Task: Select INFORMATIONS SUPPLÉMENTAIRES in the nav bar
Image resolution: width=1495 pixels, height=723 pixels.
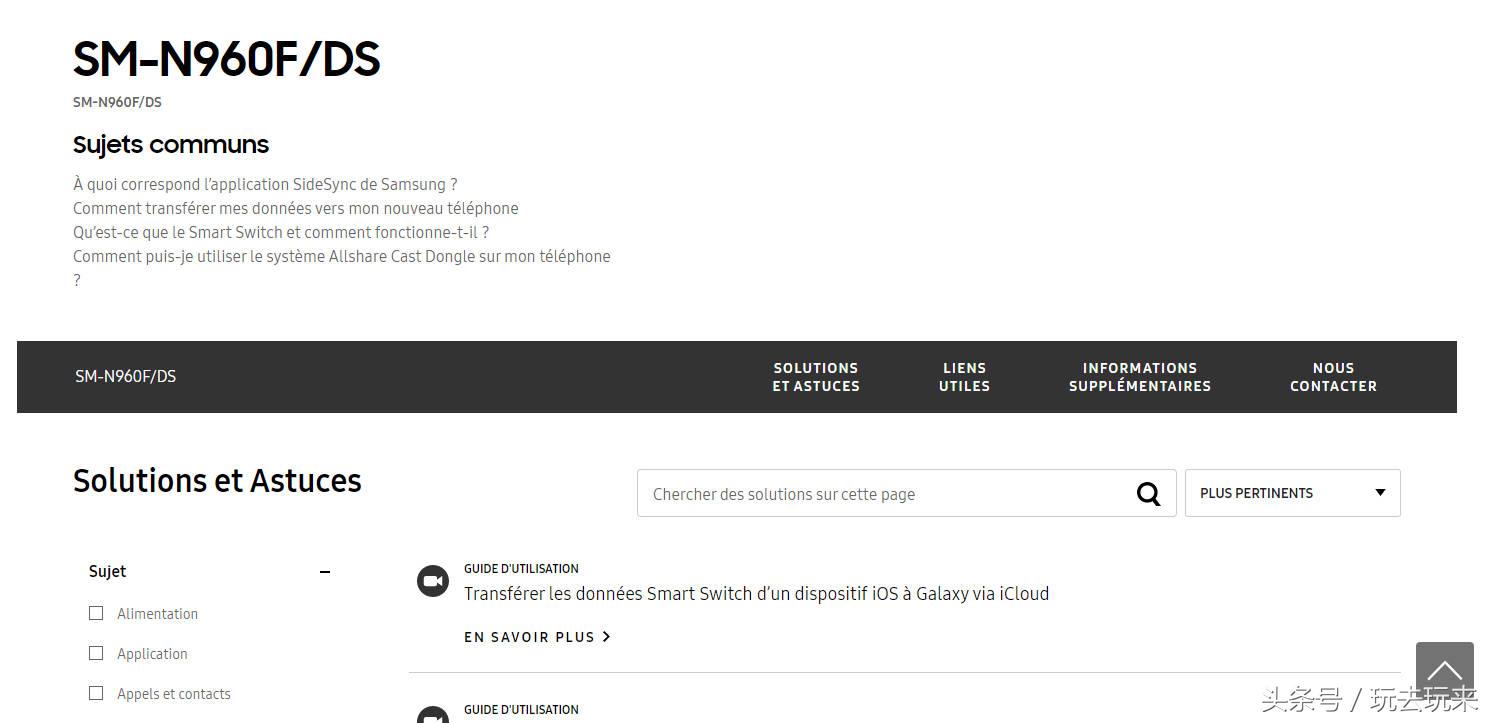Action: pyautogui.click(x=1139, y=377)
